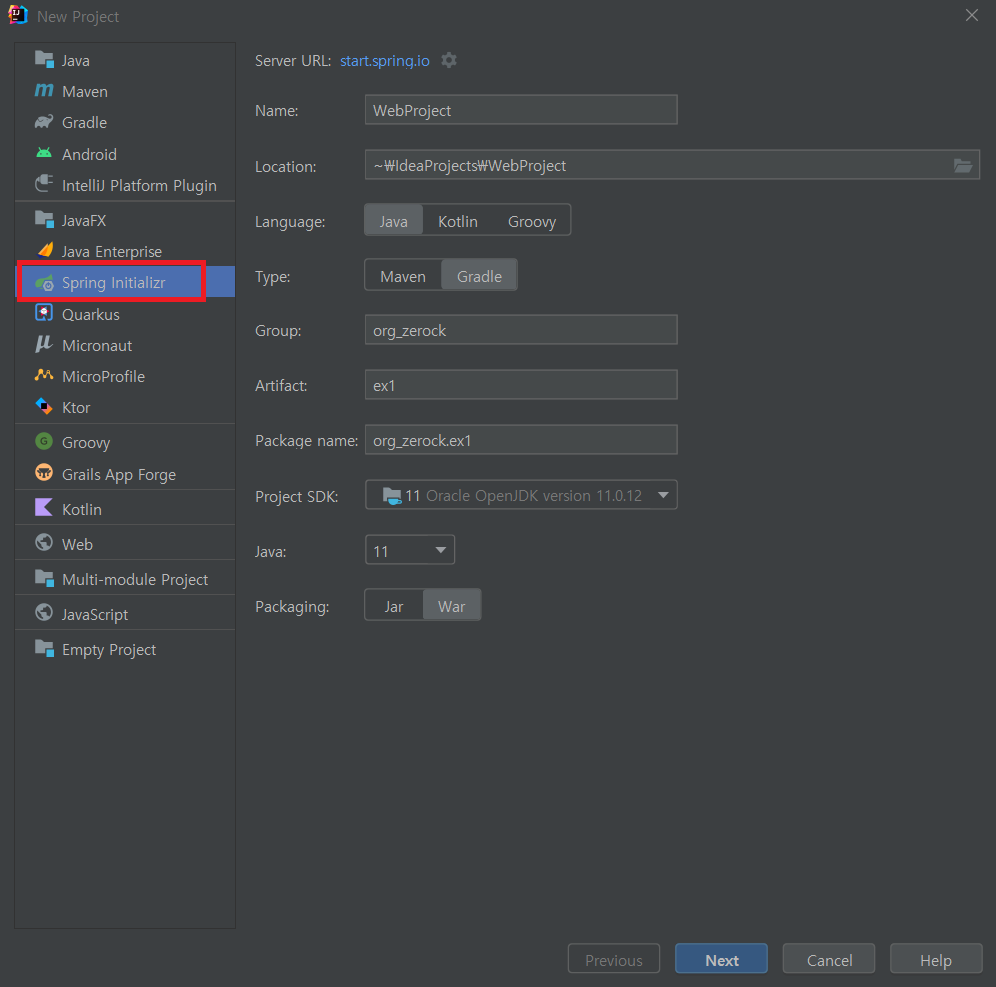Image resolution: width=996 pixels, height=987 pixels.
Task: Click IntelliJ Platform Plugin icon
Action: pyautogui.click(x=44, y=184)
